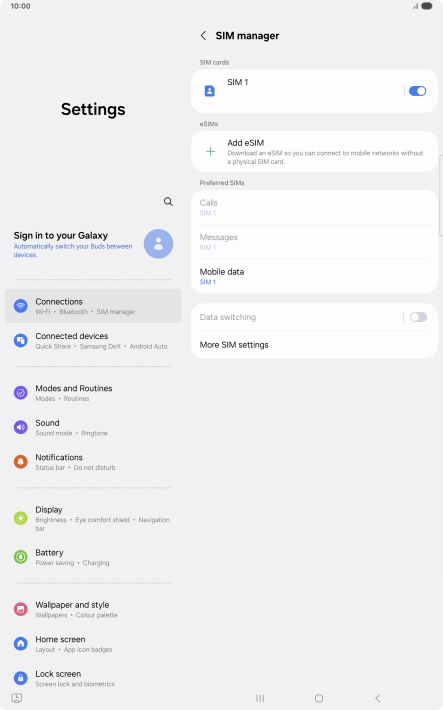Tap the SIM 1 card icon

click(210, 91)
